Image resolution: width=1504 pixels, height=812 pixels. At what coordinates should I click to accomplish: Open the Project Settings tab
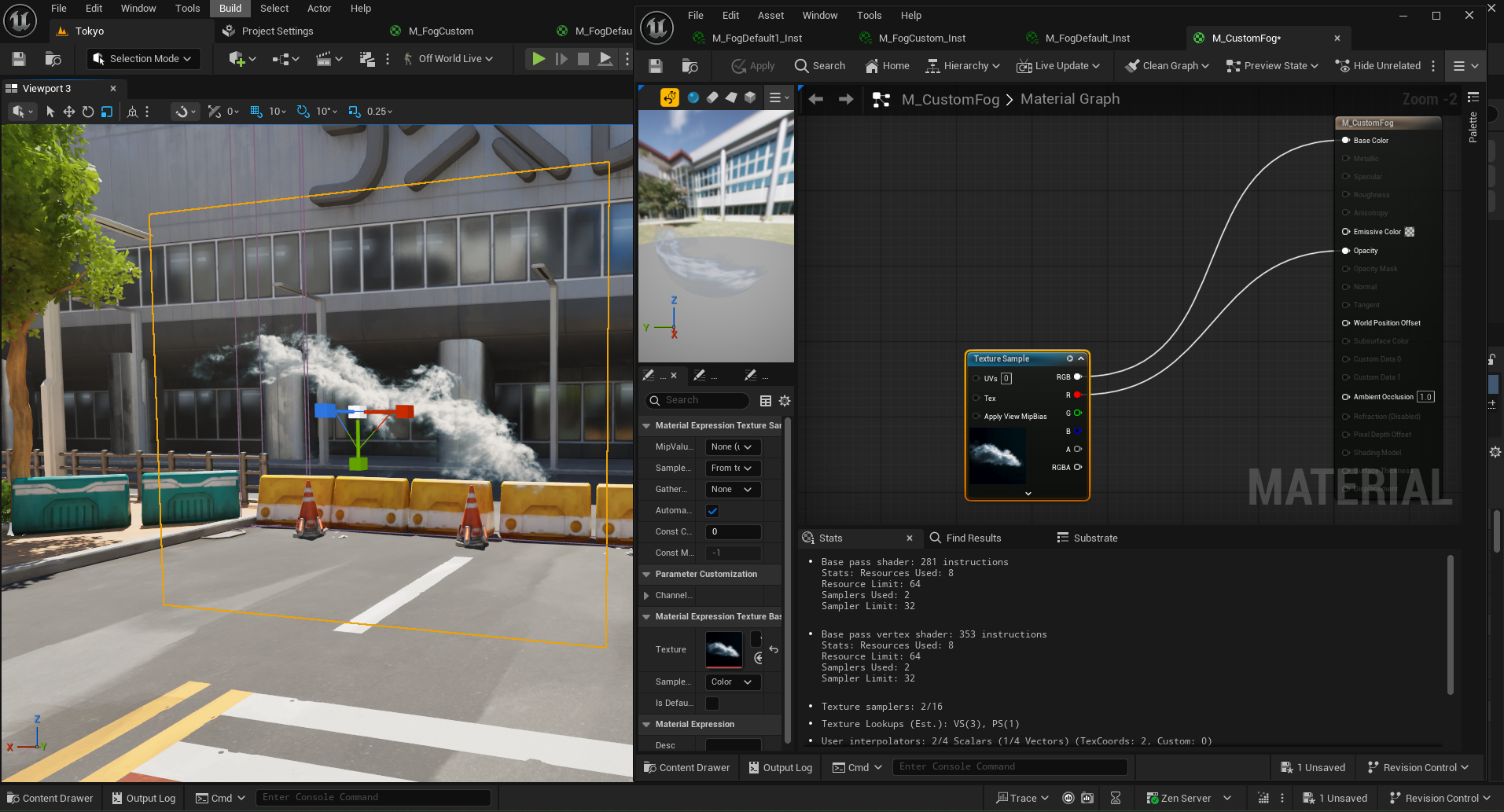[x=268, y=31]
